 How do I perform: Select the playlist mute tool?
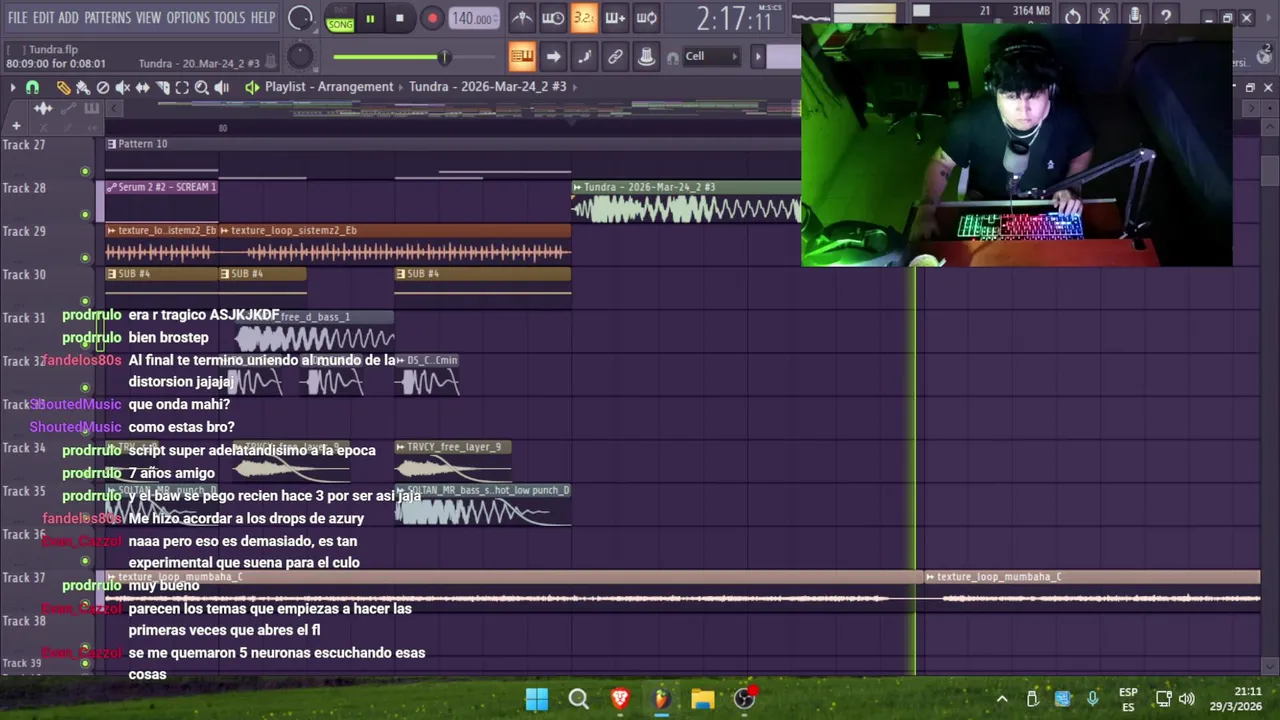(x=122, y=87)
